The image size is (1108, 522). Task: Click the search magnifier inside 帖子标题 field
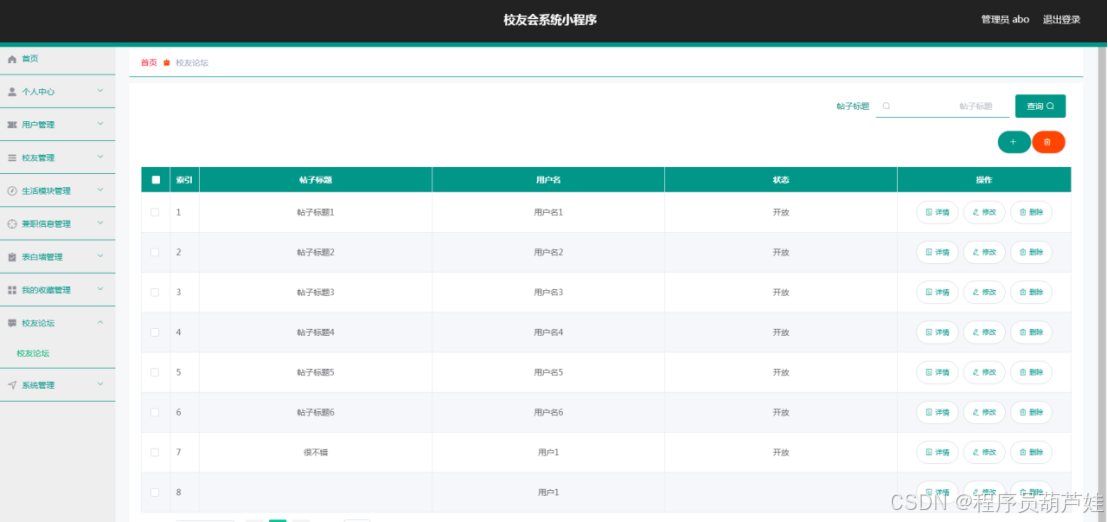[x=886, y=106]
